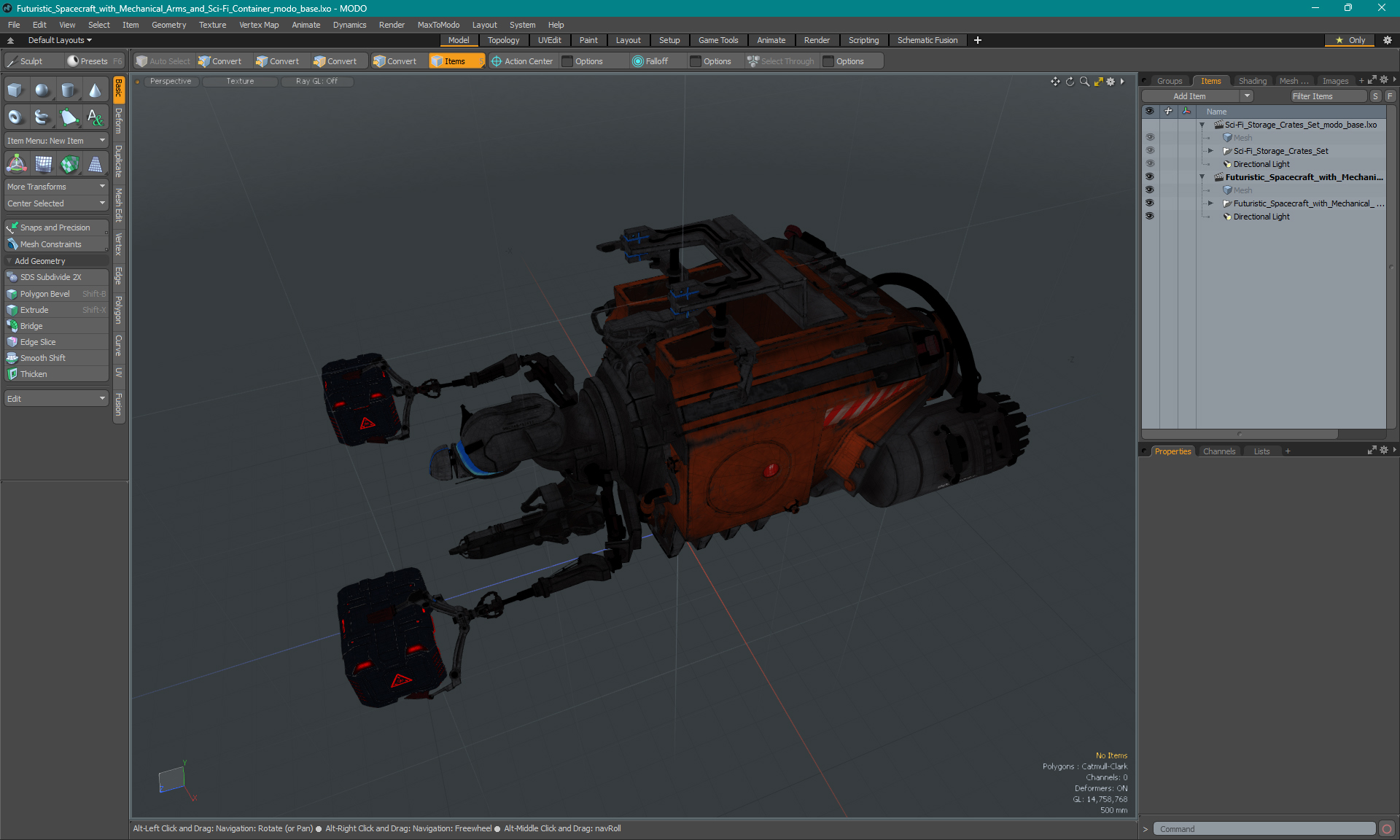Image resolution: width=1400 pixels, height=840 pixels.
Task: Open the Vertex Map menu
Action: coord(259,25)
